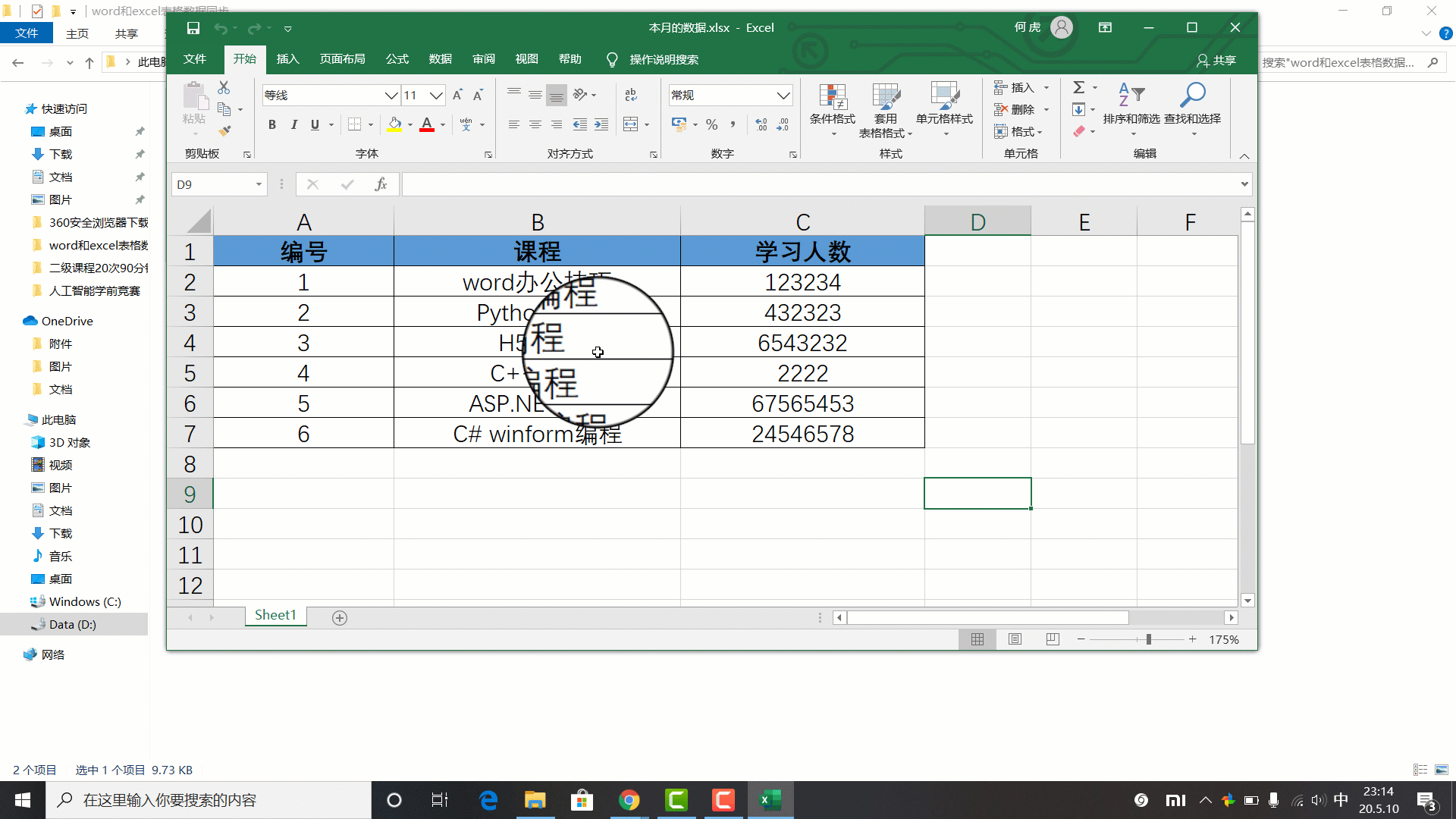Click the Increase Indent icon
Viewport: 1456px width, 819px height.
click(x=601, y=124)
